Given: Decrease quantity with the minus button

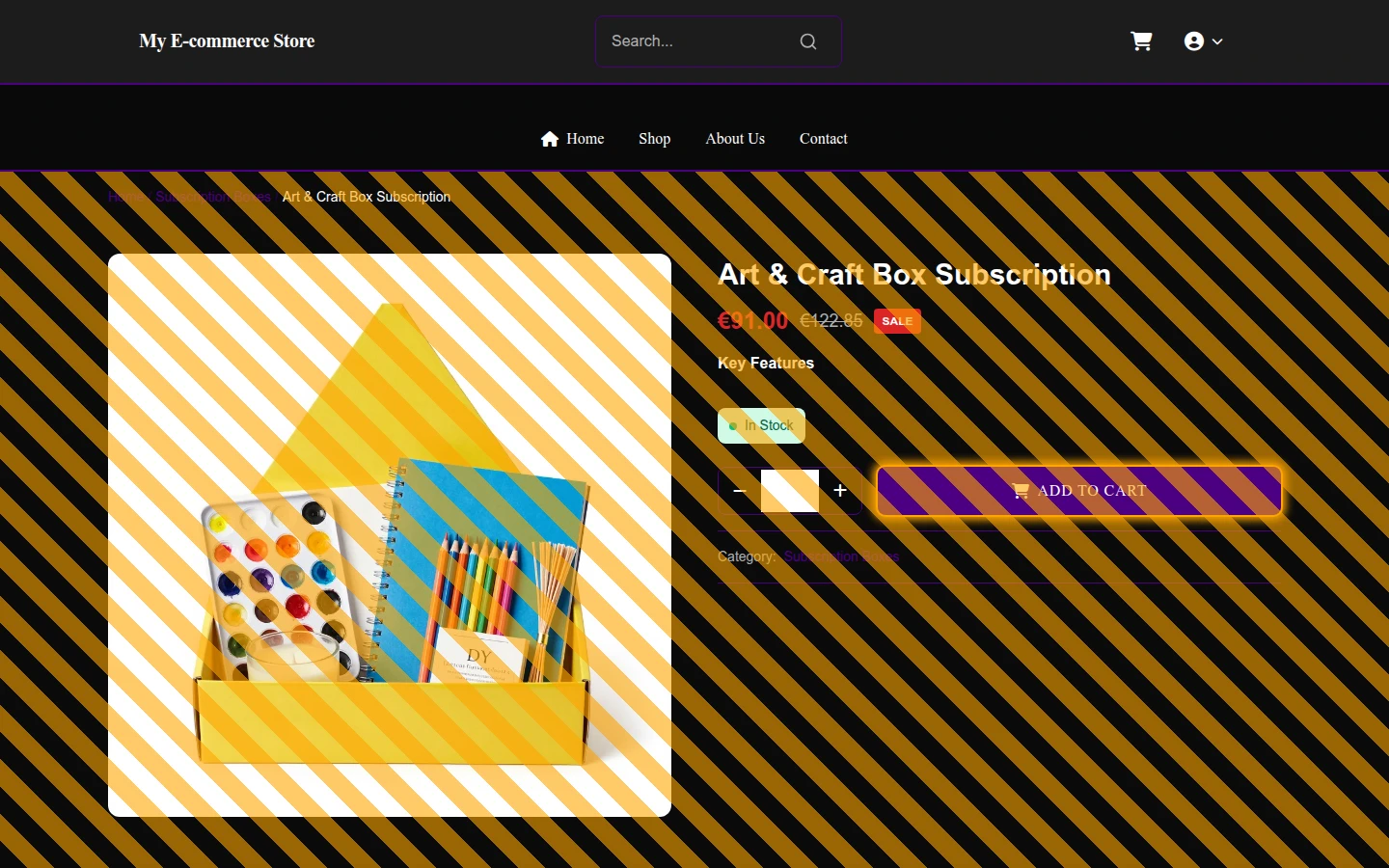Looking at the screenshot, I should pyautogui.click(x=740, y=491).
